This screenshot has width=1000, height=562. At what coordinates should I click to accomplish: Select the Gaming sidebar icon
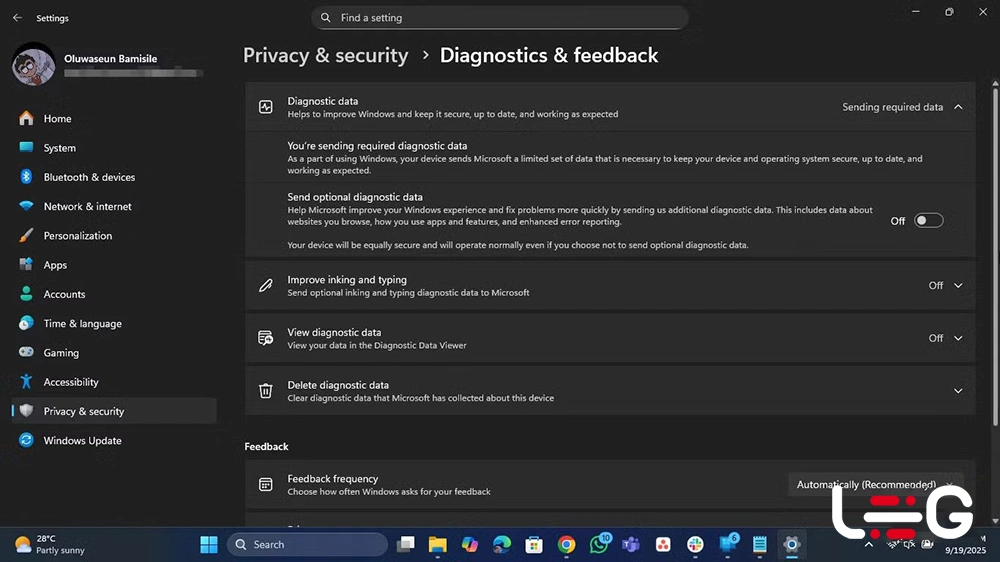coord(26,353)
